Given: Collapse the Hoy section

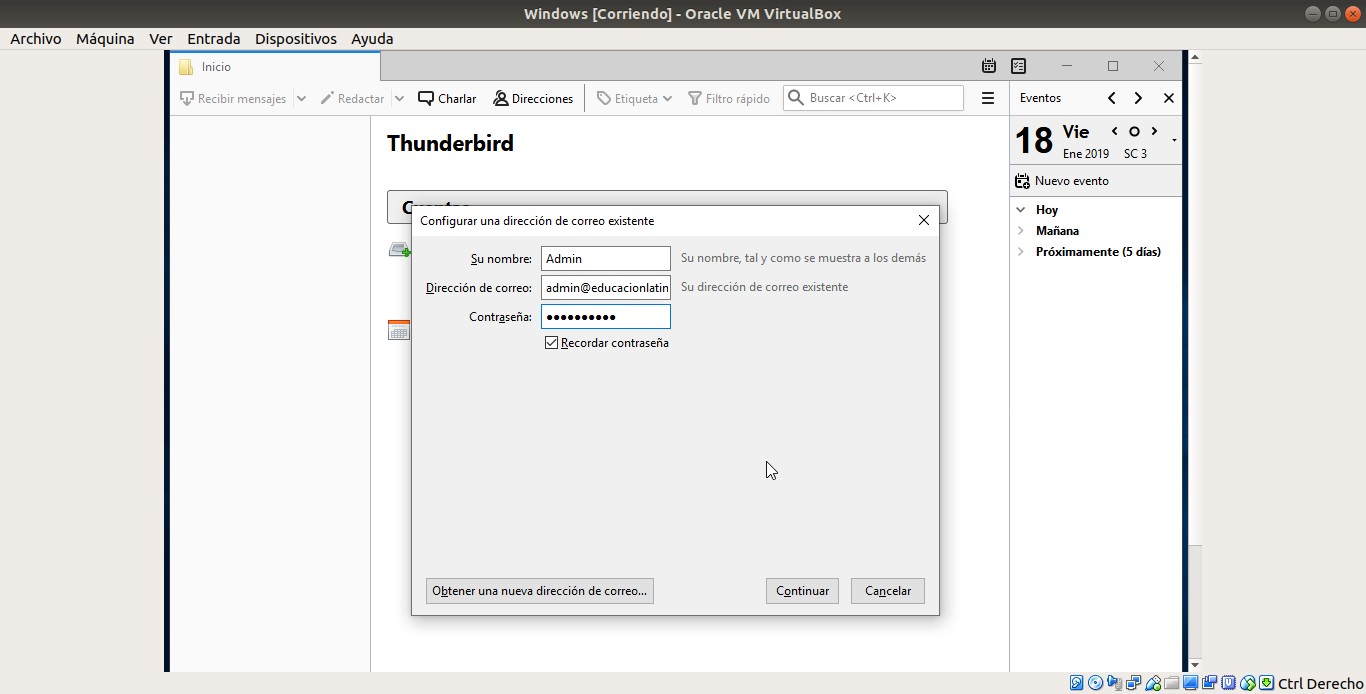Looking at the screenshot, I should (1021, 210).
